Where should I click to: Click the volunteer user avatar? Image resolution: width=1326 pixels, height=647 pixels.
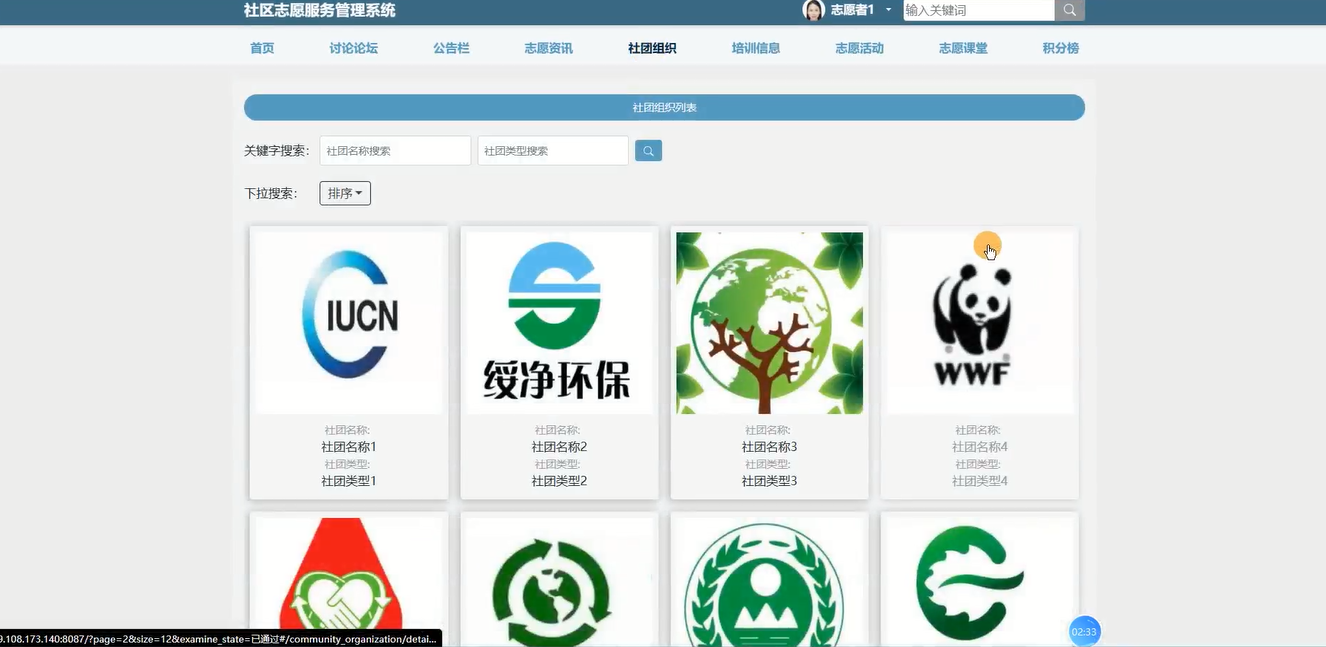tap(813, 10)
